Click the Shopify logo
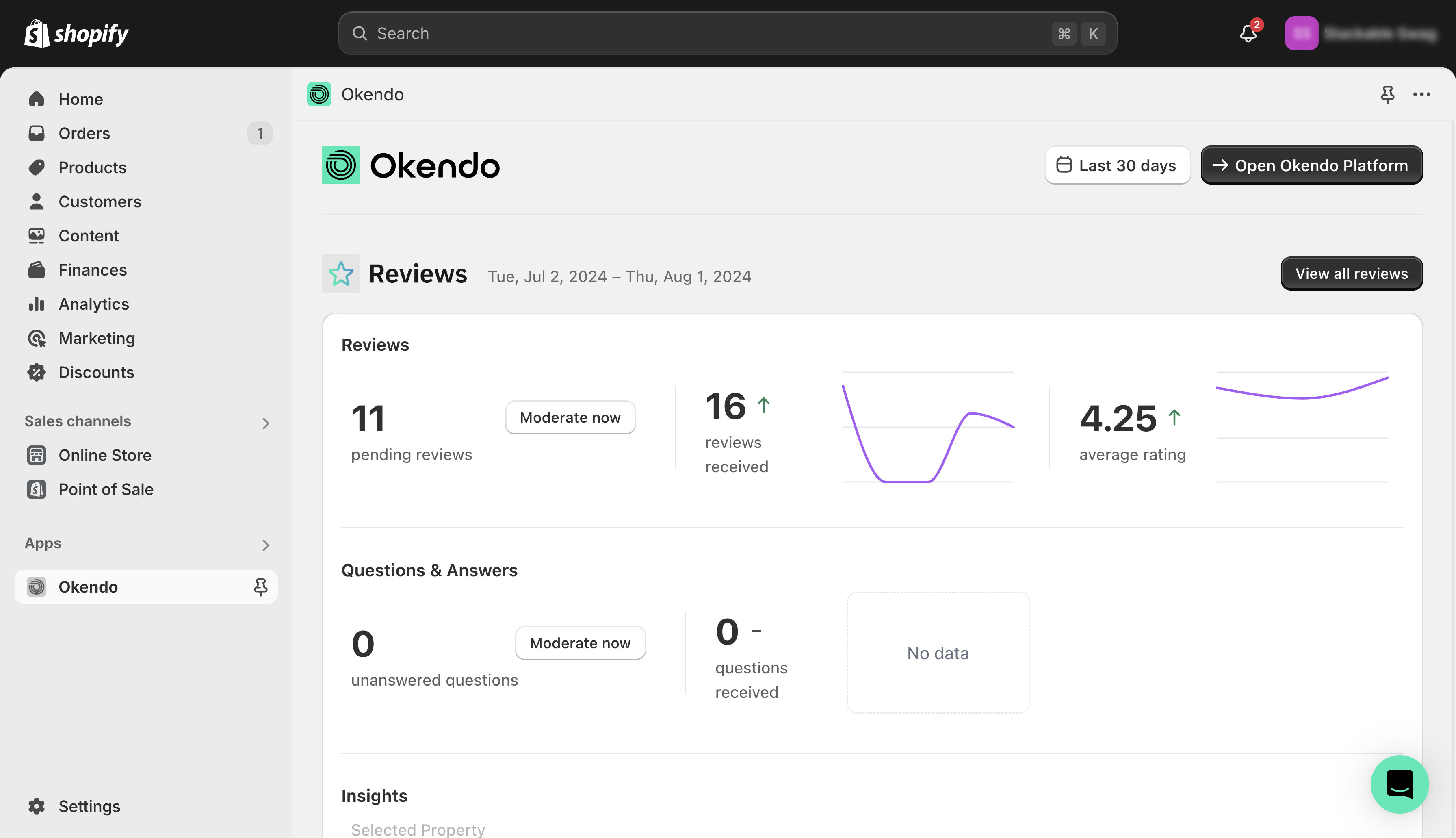 tap(76, 33)
